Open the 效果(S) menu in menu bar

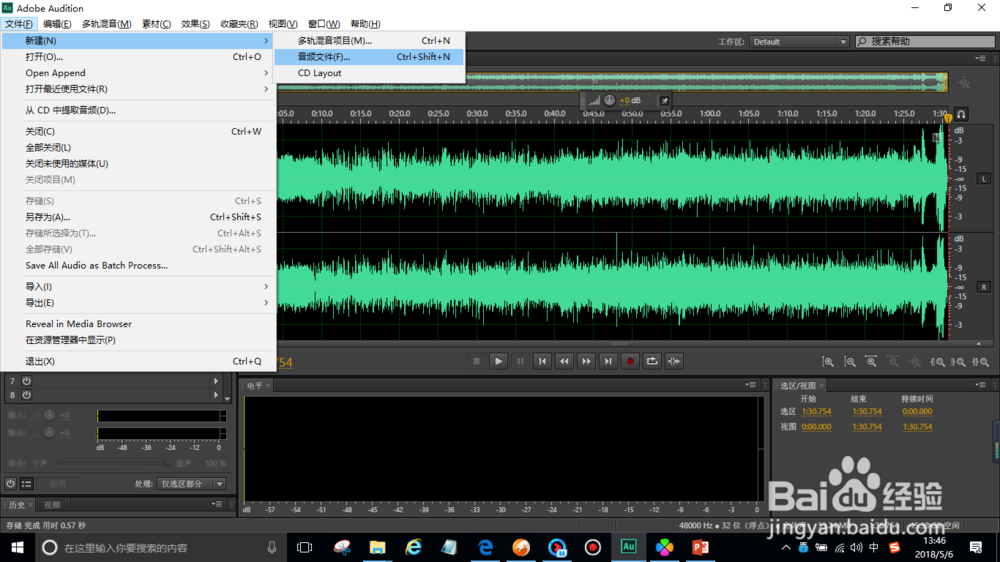click(195, 24)
